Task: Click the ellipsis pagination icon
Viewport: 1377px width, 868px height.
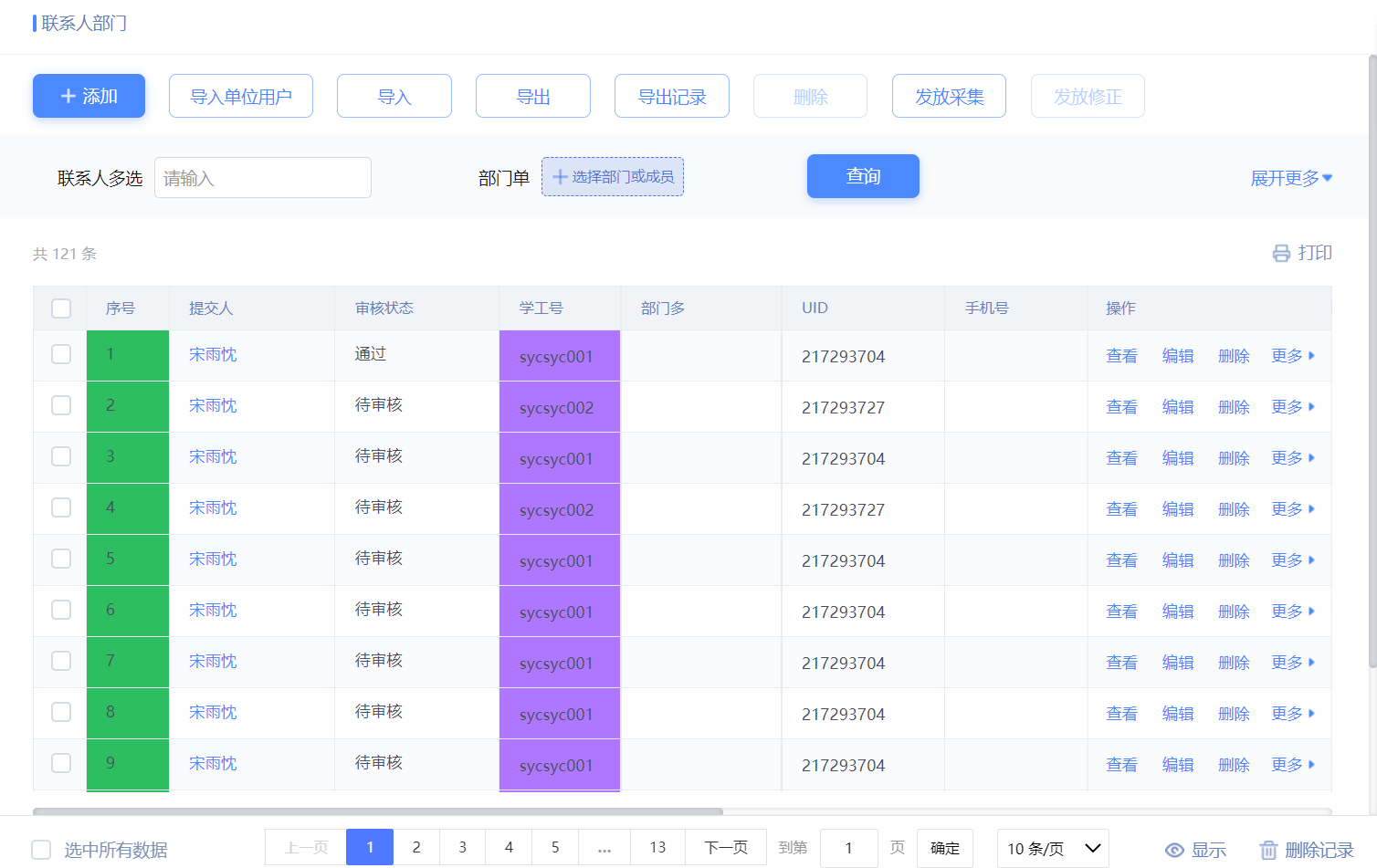Action: (x=604, y=848)
